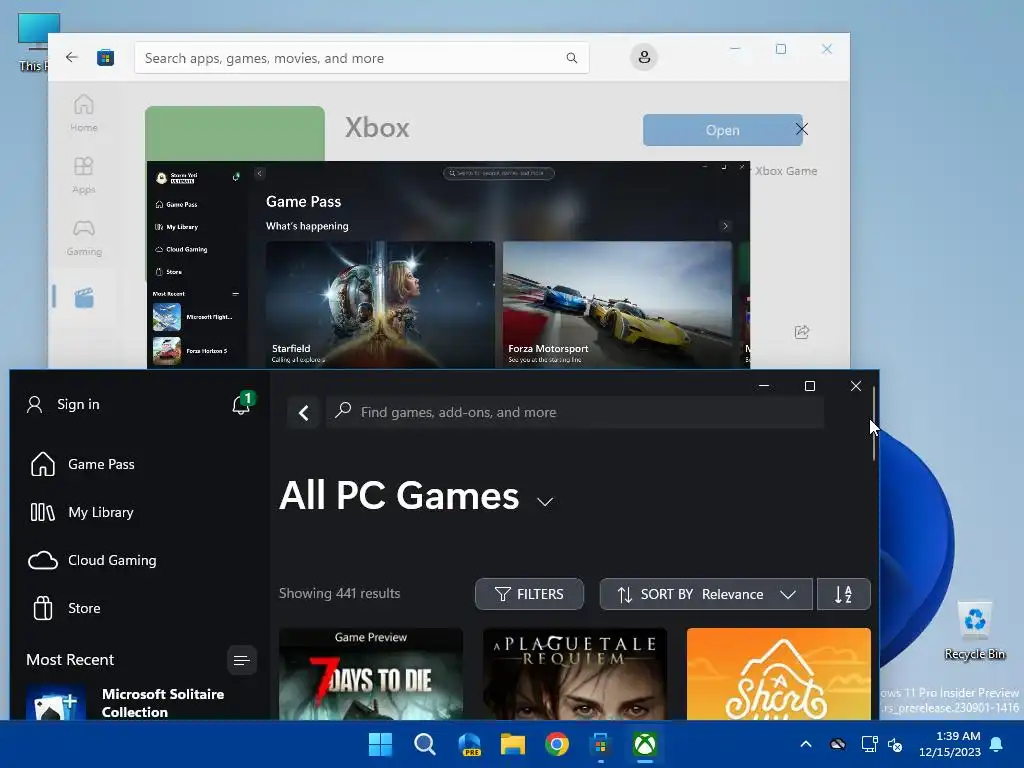
Task: Open the 7 Days to Die game card
Action: tap(371, 674)
